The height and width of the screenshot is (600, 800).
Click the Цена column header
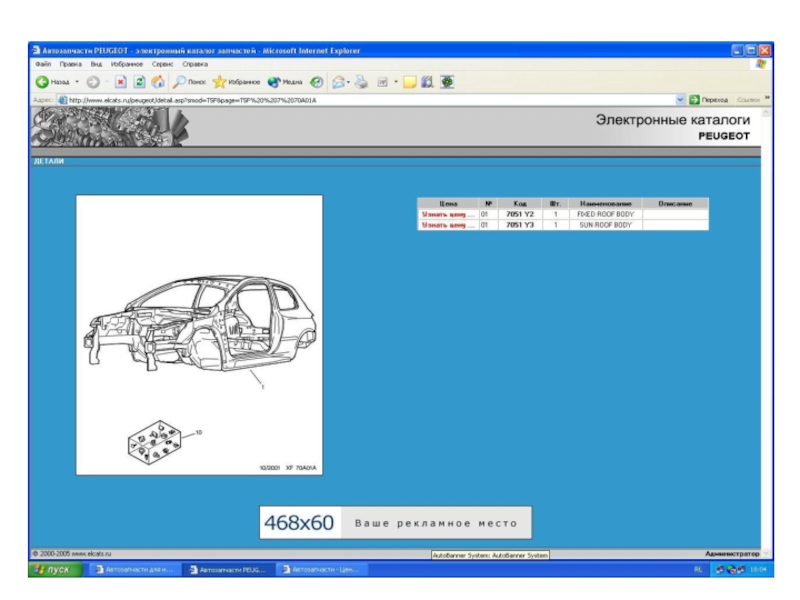point(448,204)
